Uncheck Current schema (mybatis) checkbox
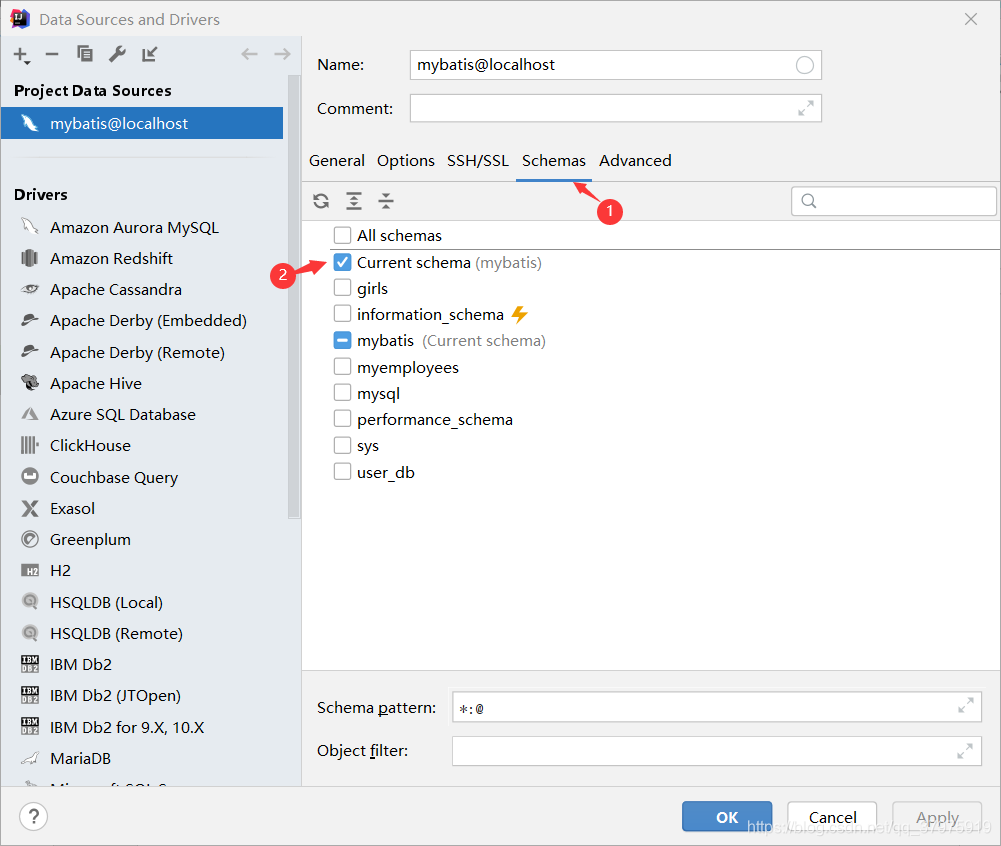1001x846 pixels. (x=342, y=262)
